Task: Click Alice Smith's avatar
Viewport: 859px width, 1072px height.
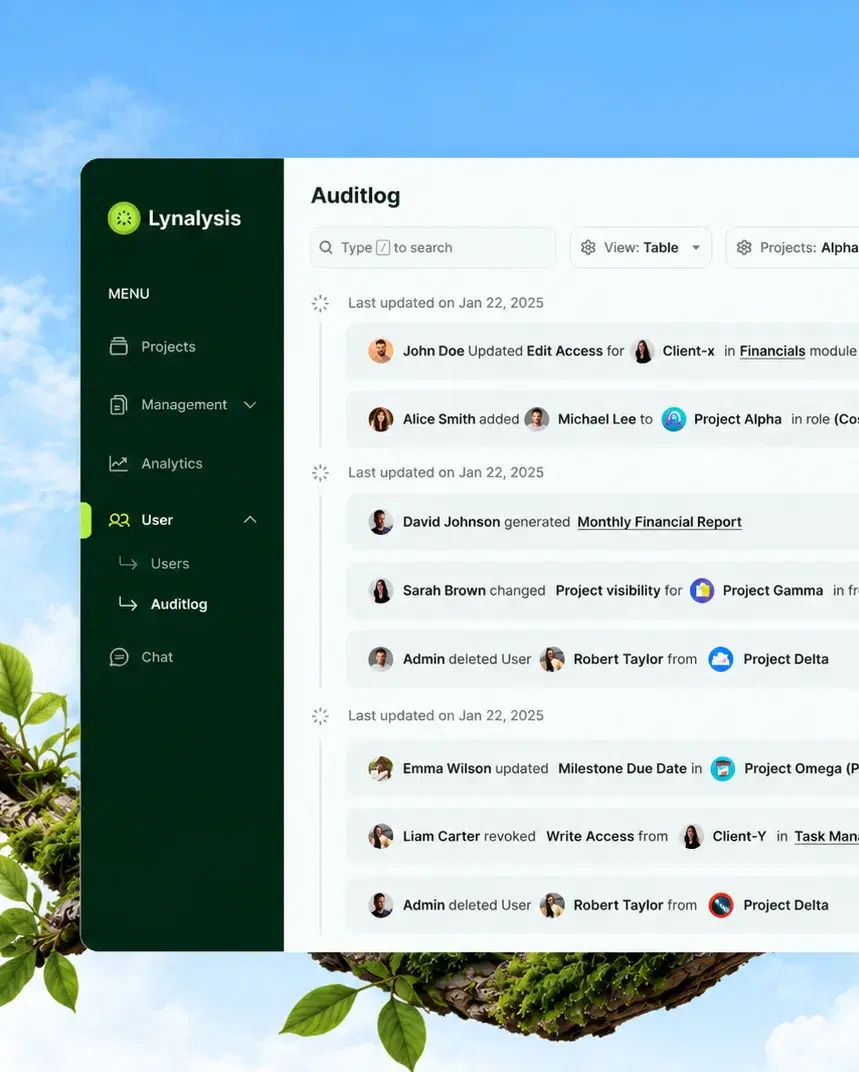Action: (x=381, y=419)
